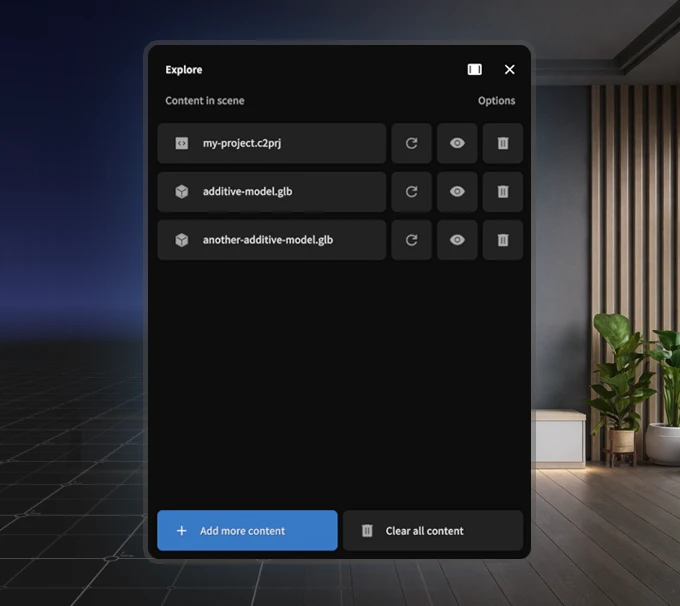The height and width of the screenshot is (606, 680).
Task: Click the cube icon of another-additive-model.glb
Action: 182,240
